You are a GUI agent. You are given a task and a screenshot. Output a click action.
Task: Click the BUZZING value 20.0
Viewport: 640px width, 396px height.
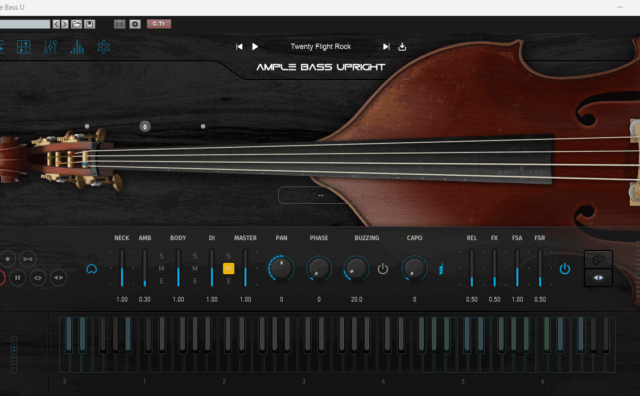[356, 299]
